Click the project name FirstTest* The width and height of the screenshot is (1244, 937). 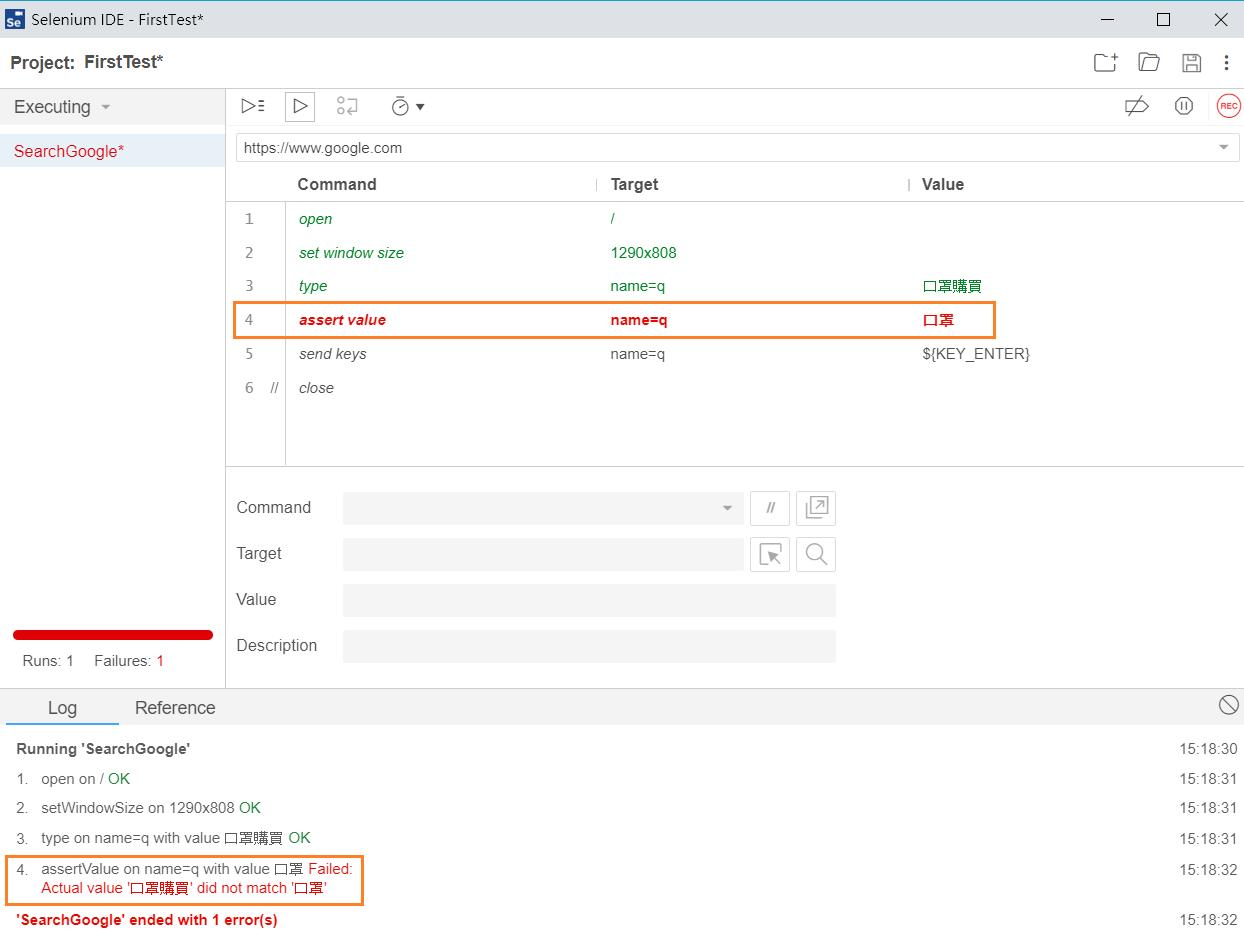pyautogui.click(x=124, y=62)
